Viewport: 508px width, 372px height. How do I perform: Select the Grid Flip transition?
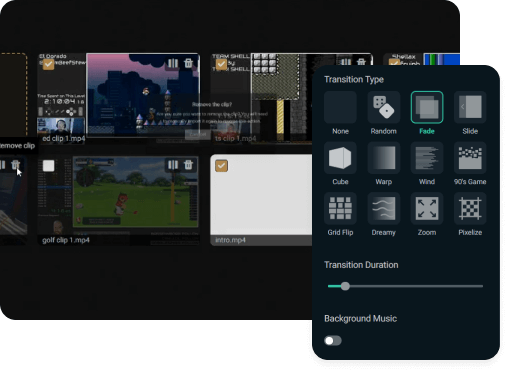pos(340,209)
